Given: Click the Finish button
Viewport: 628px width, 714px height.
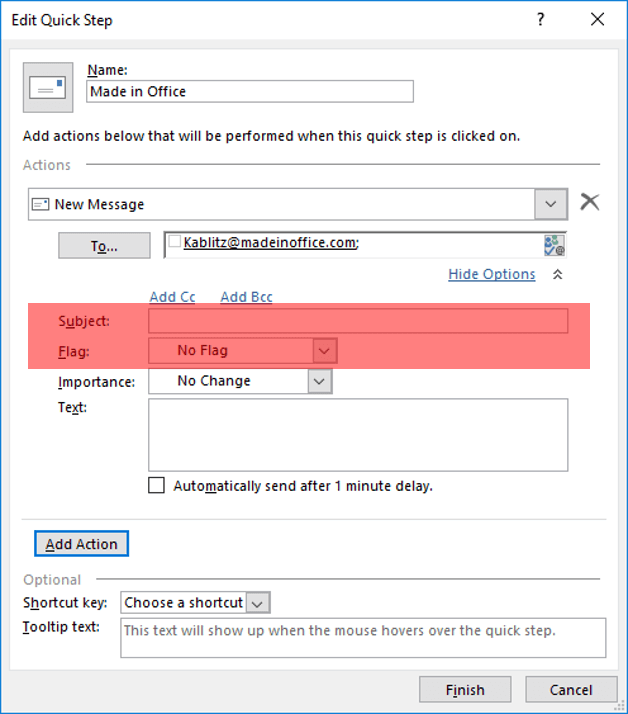Looking at the screenshot, I should (465, 690).
